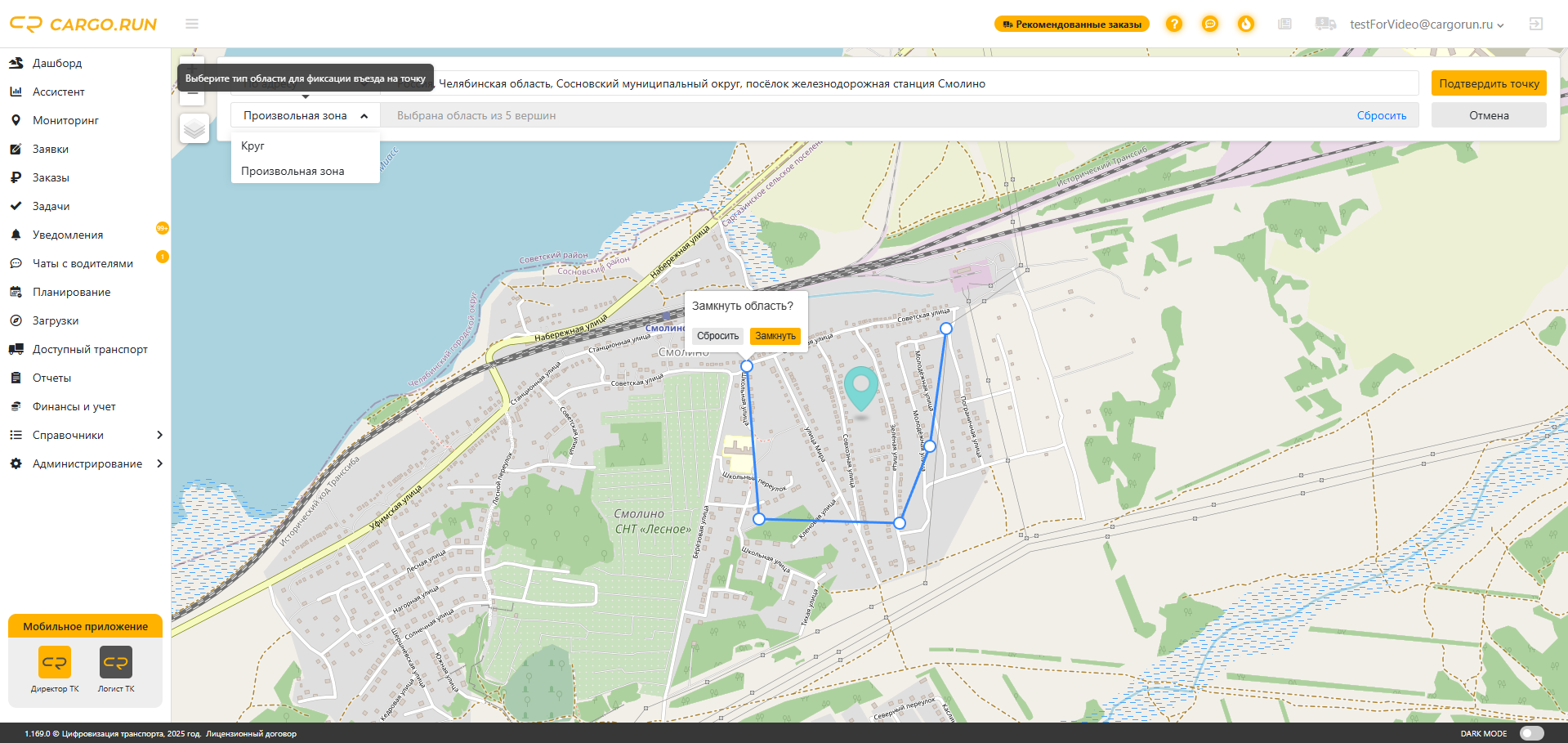Open Мониторинг in the sidebar

click(x=65, y=120)
